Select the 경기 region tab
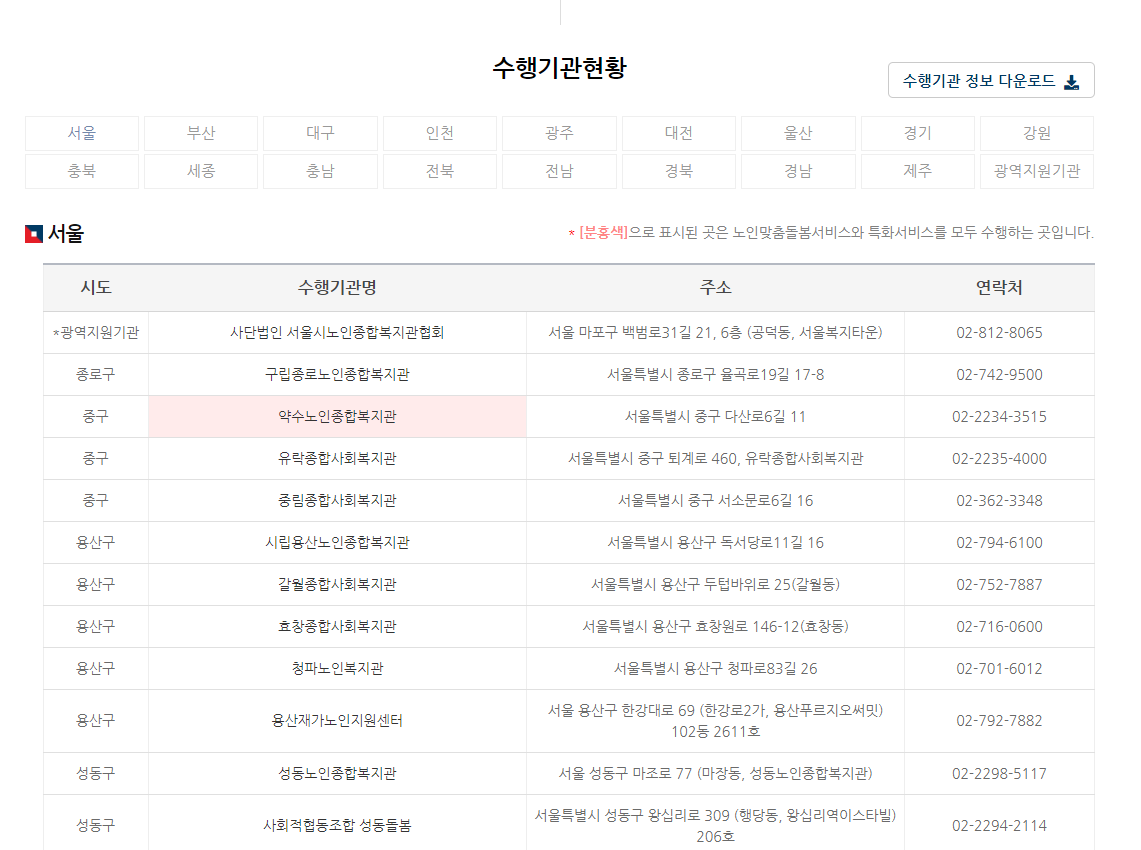Screen dimensions: 1141x850 tap(917, 133)
